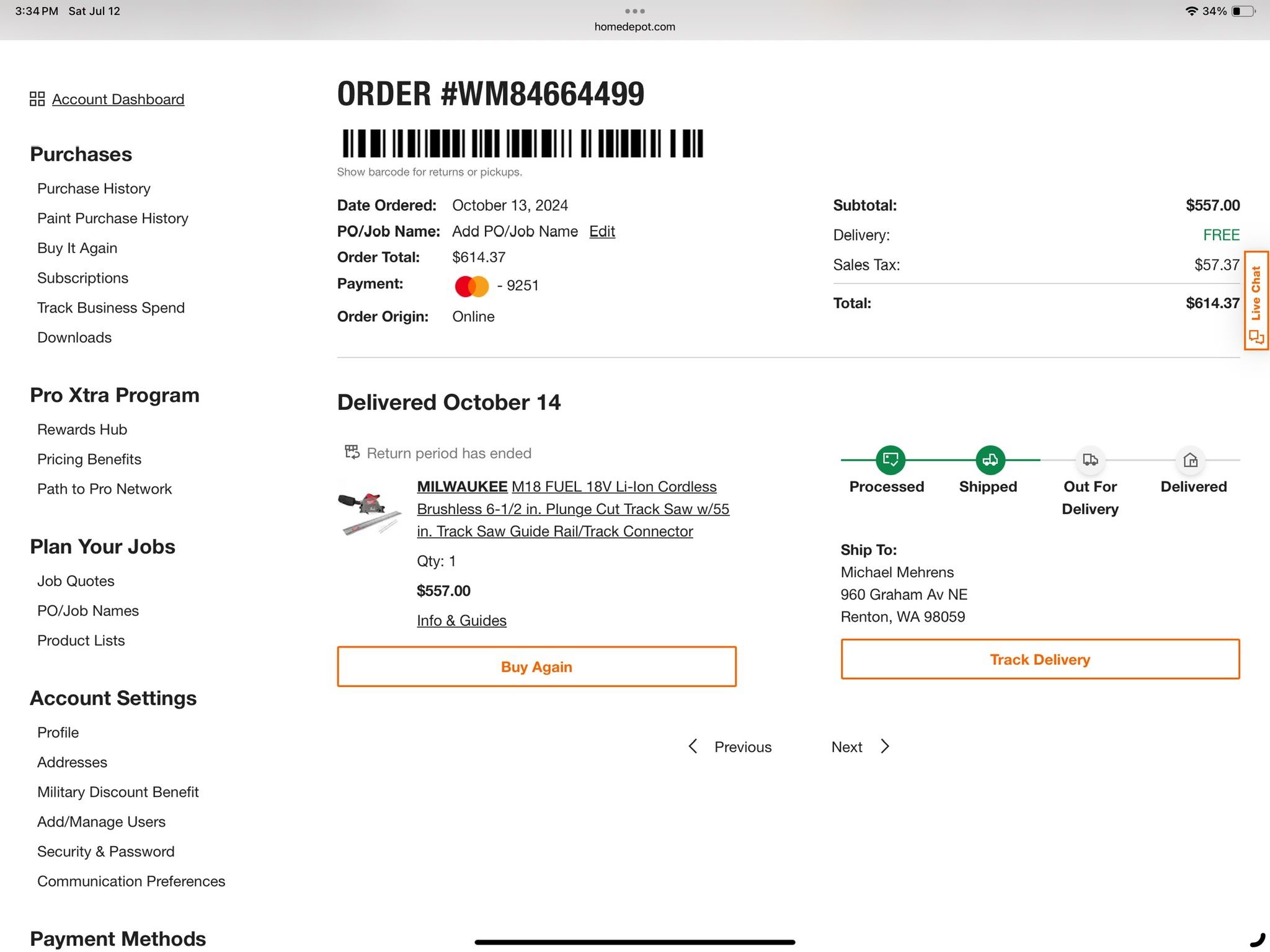Screen dimensions: 1270x952
Task: Tap the homedepot.com address bar
Action: point(635,27)
